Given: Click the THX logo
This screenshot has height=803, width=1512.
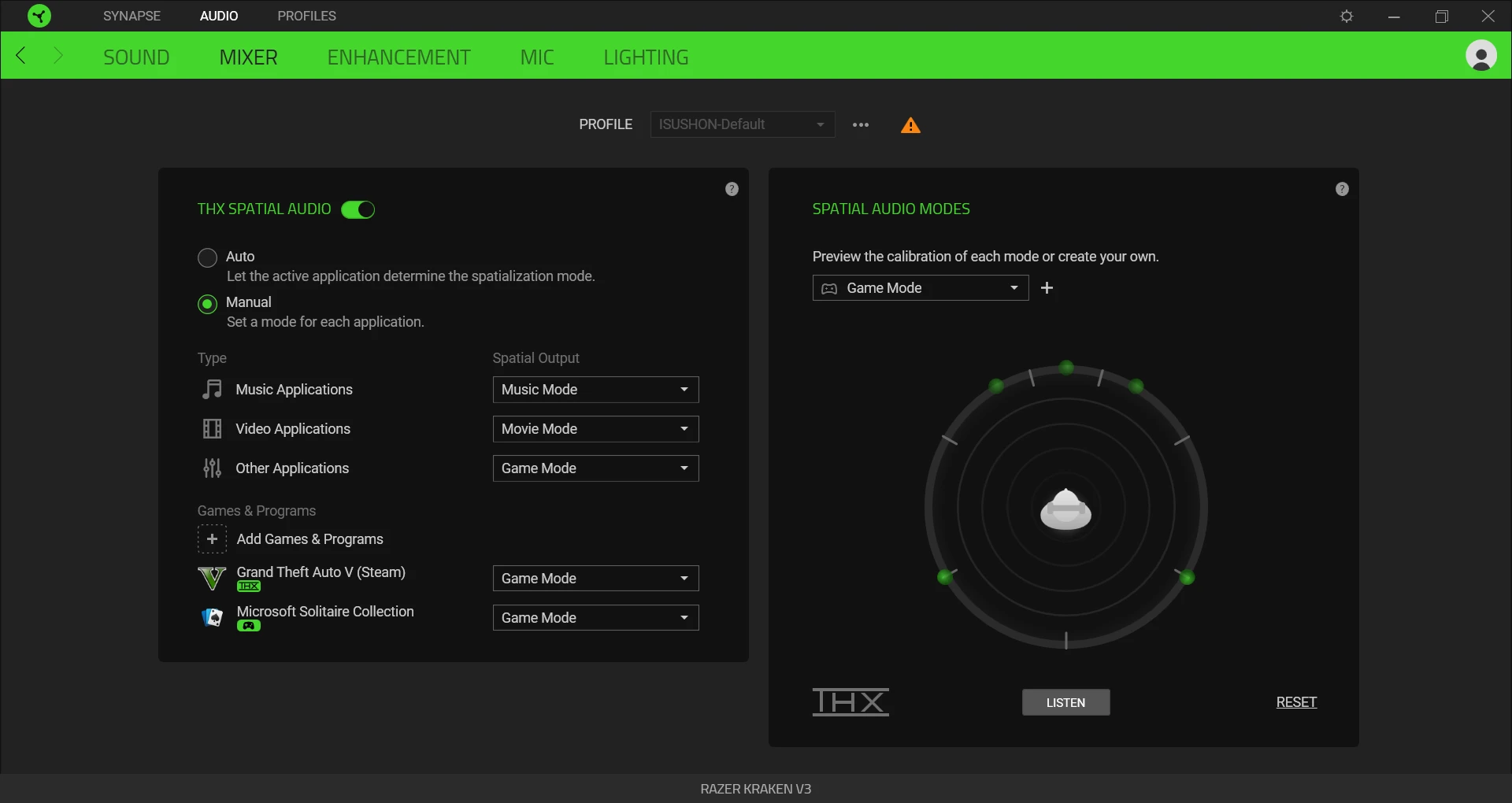Looking at the screenshot, I should click(x=850, y=701).
